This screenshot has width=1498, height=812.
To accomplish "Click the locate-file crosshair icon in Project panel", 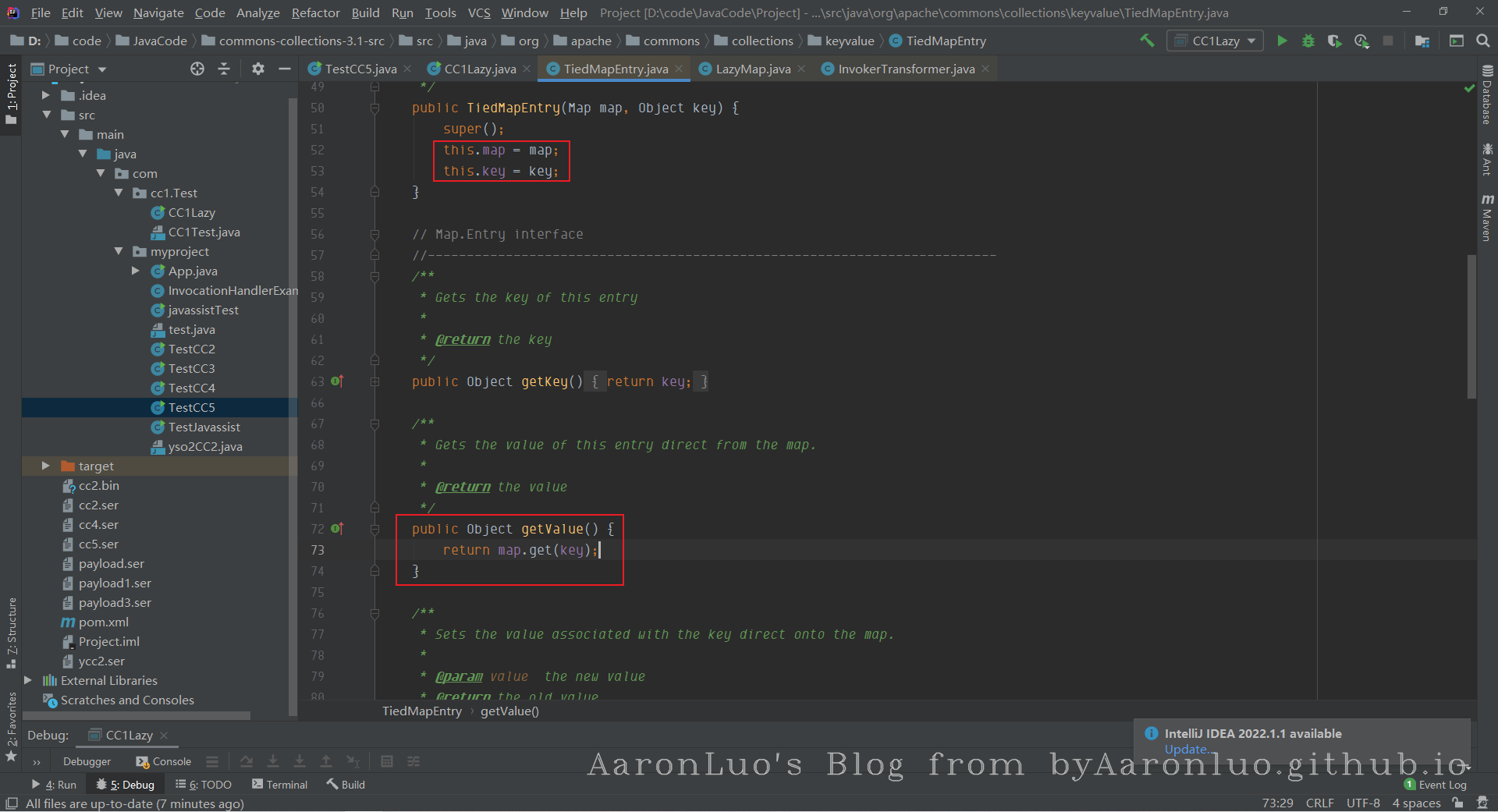I will point(197,69).
